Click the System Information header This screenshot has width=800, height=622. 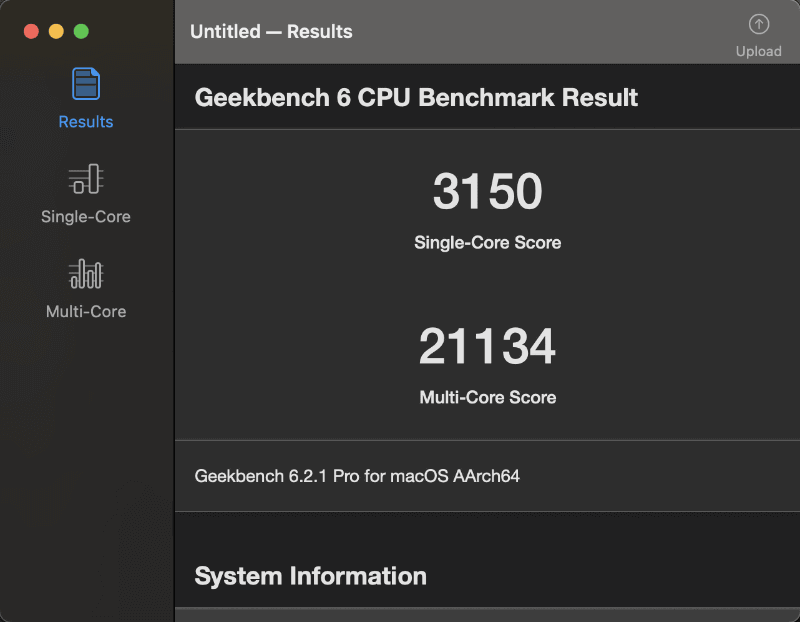(x=310, y=576)
